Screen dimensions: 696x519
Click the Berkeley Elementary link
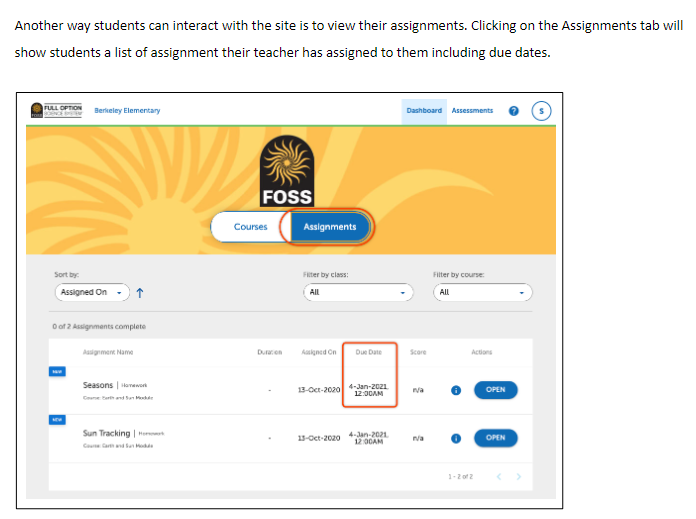click(x=127, y=111)
